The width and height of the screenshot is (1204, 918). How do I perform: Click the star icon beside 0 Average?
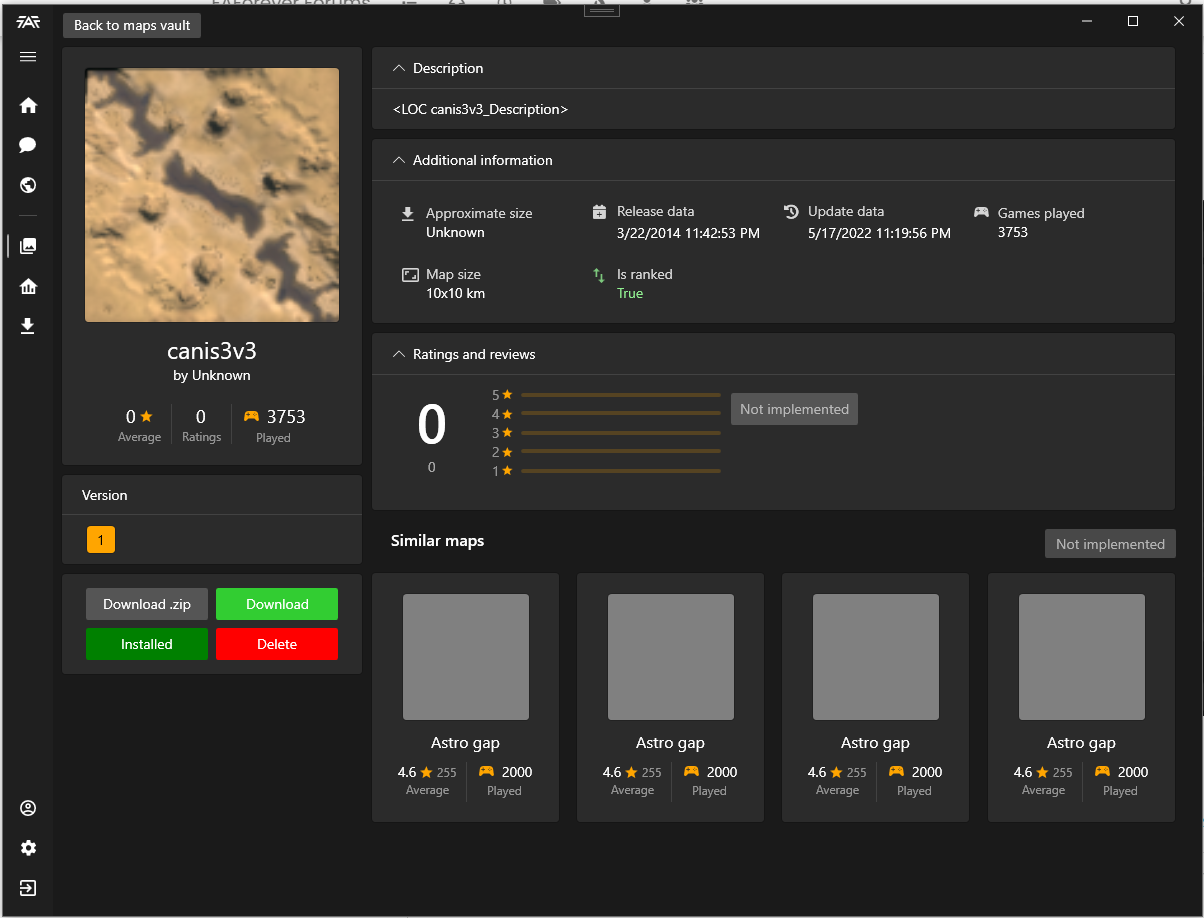pos(147,416)
